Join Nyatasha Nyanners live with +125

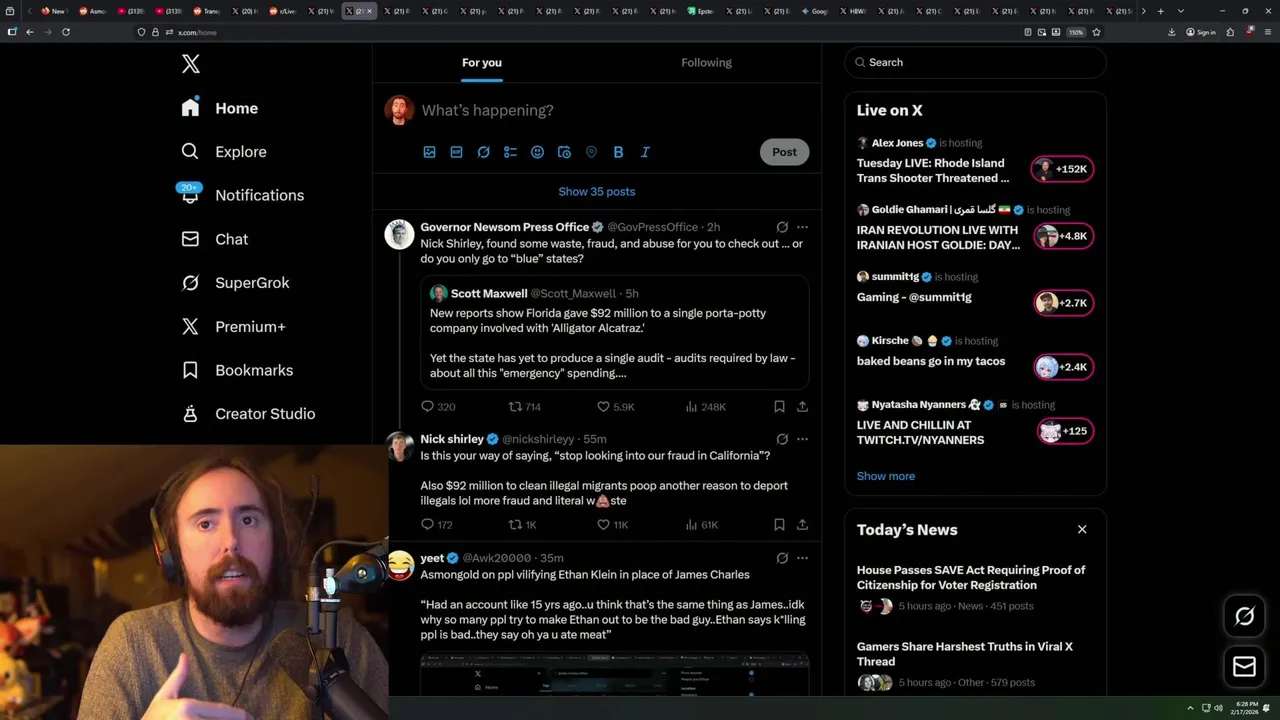point(1065,431)
